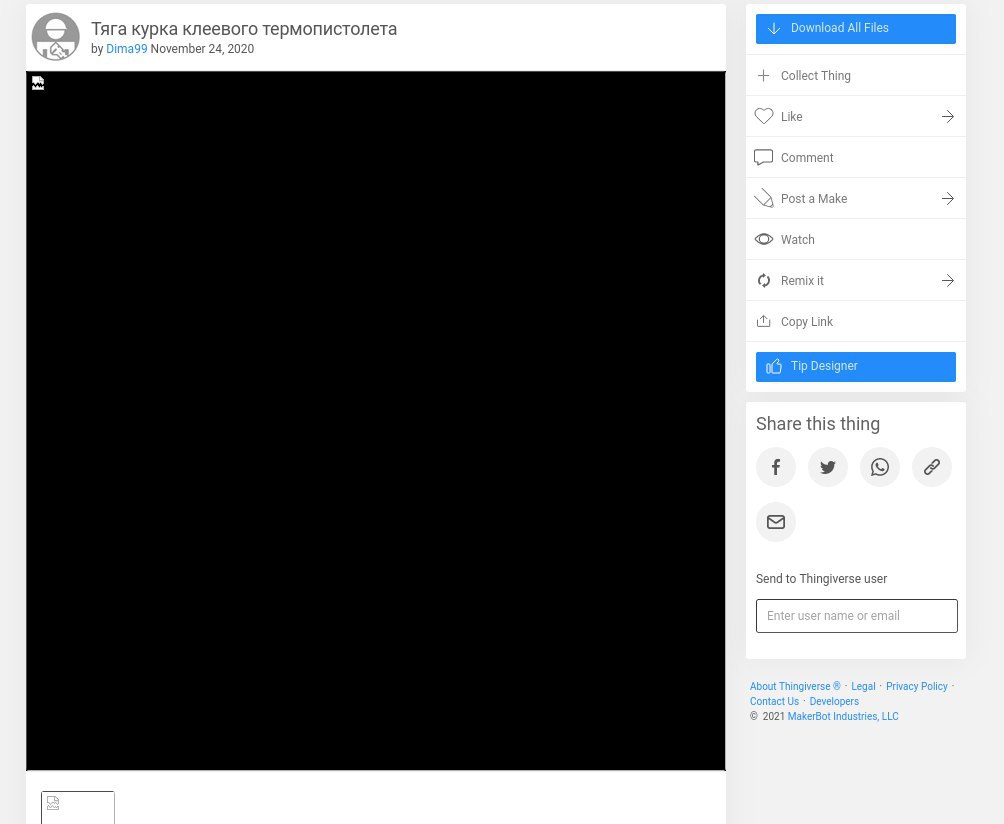1004x824 pixels.
Task: Click the speech bubble comment icon
Action: pos(763,158)
